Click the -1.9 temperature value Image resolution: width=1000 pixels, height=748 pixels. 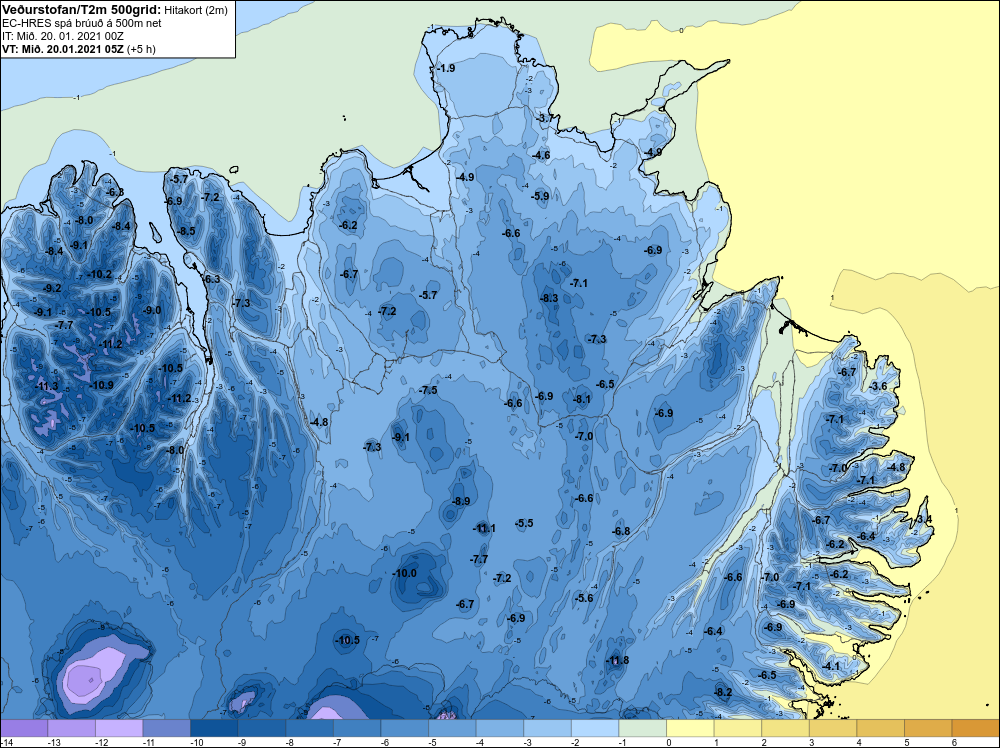click(446, 68)
